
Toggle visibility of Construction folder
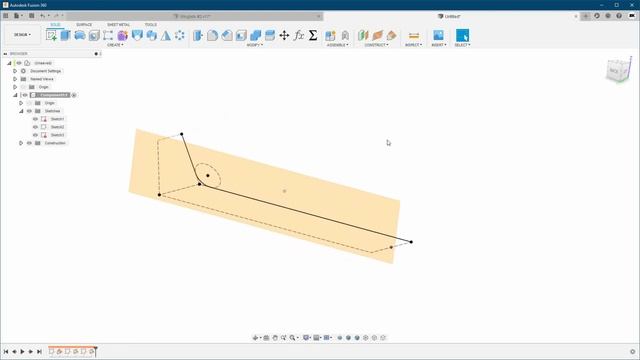pos(29,143)
